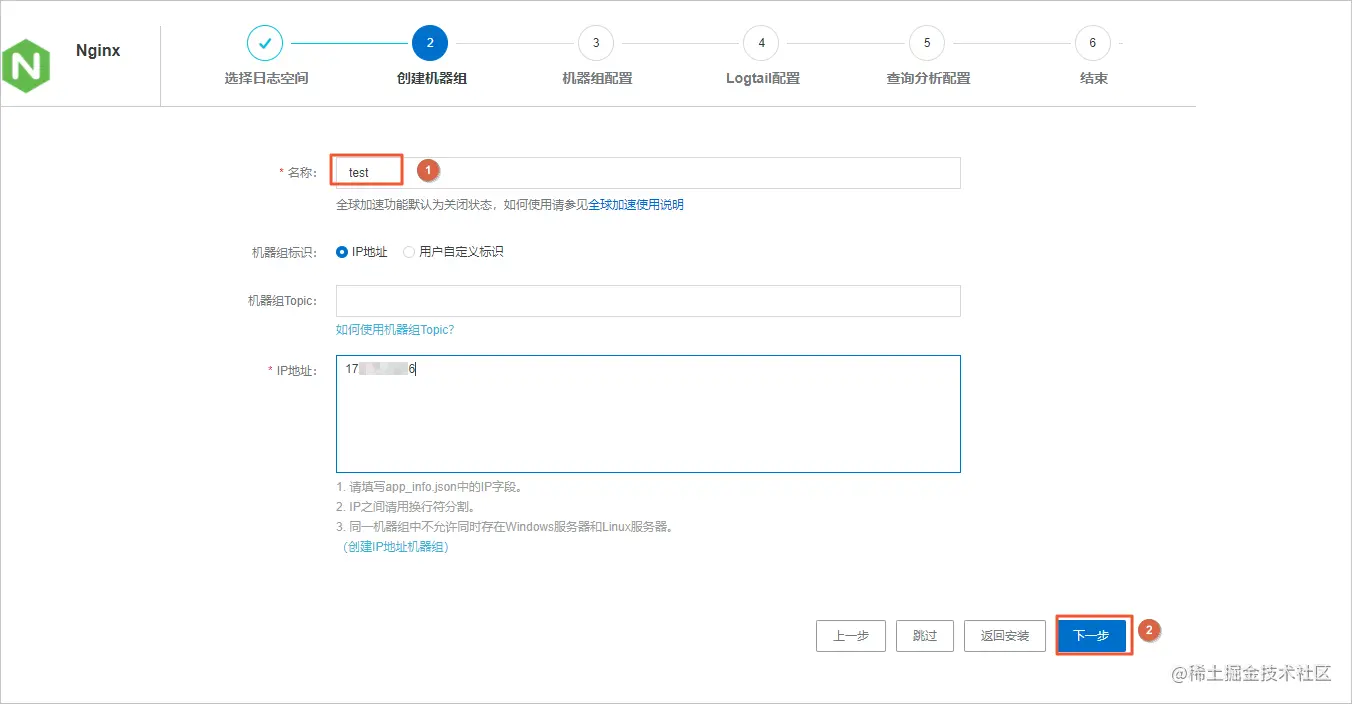This screenshot has width=1352, height=704.
Task: Click the completed step checkmark circle
Action: point(265,43)
